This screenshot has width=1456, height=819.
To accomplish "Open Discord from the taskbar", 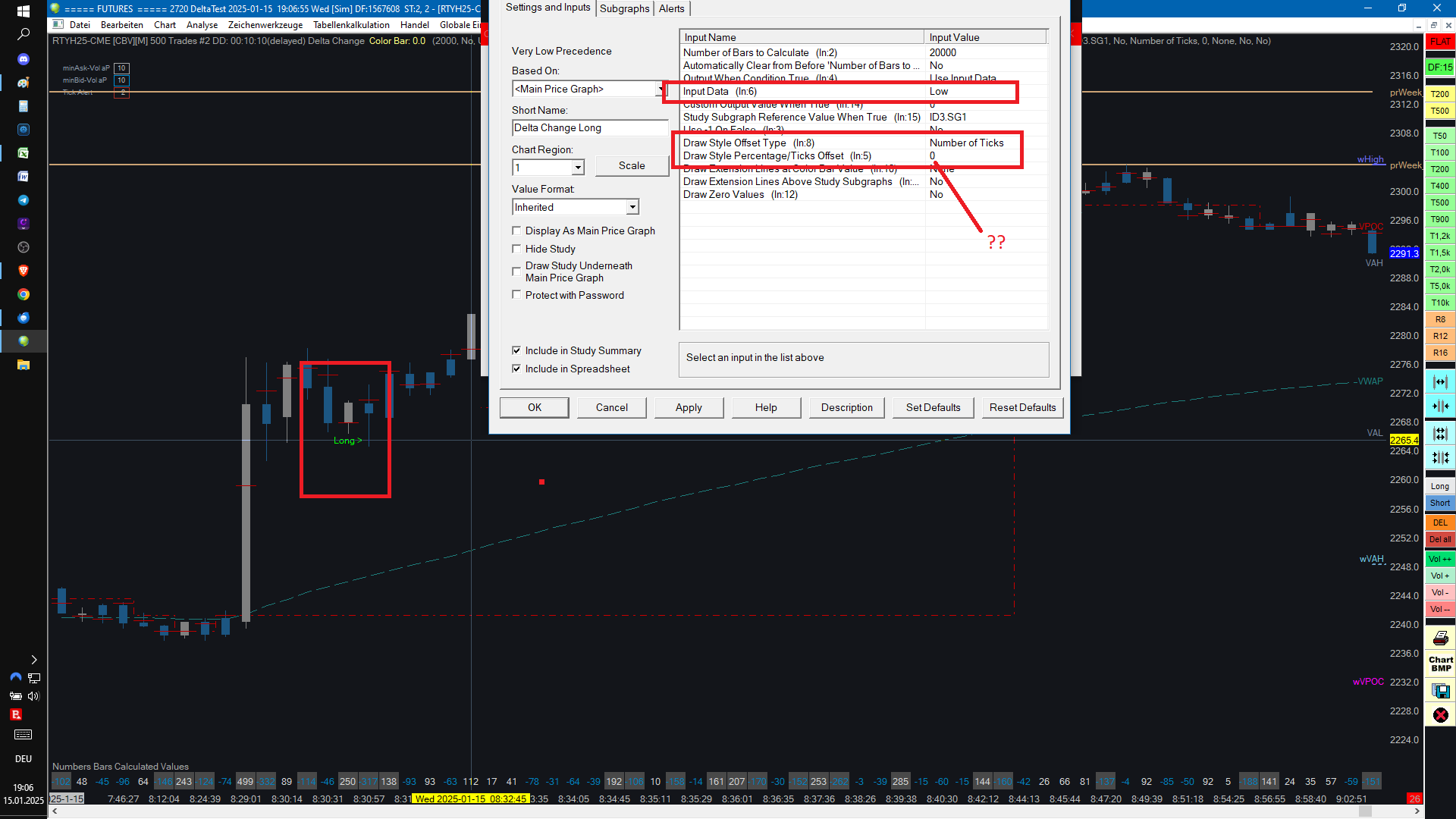I will click(24, 58).
